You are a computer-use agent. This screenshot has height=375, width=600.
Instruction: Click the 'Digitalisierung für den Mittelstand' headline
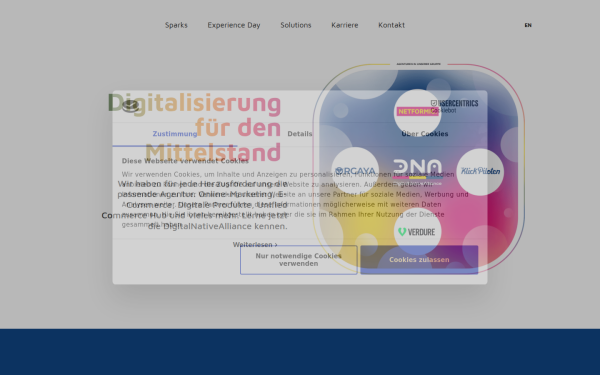coord(194,127)
